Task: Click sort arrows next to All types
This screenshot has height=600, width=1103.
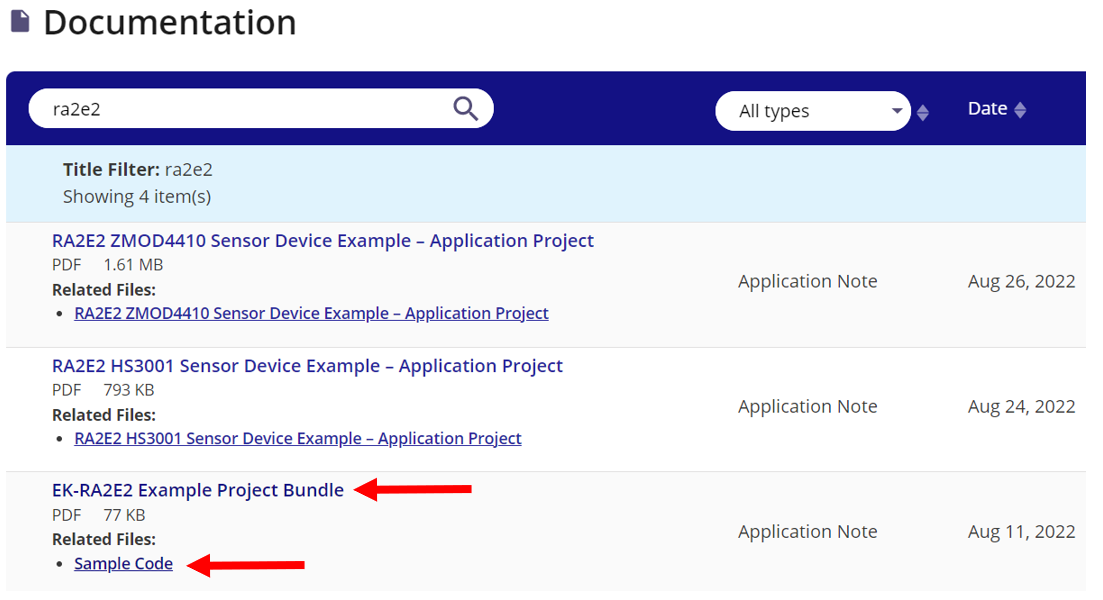Action: coord(923,112)
